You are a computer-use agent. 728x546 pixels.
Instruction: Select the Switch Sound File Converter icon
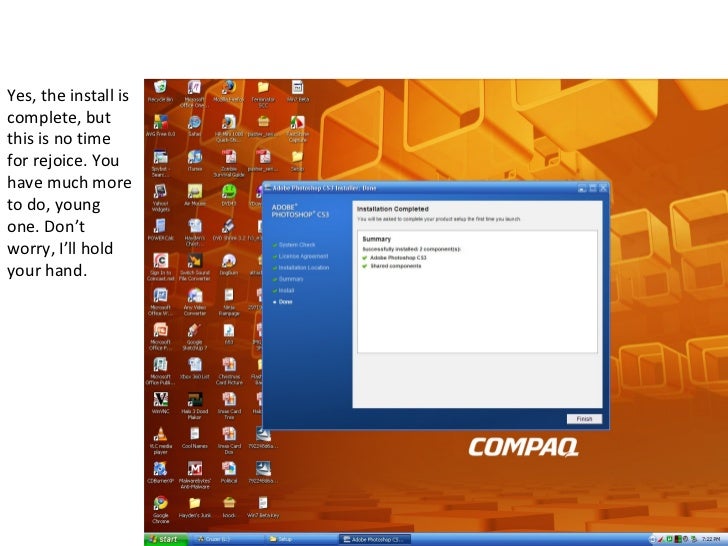[195, 267]
